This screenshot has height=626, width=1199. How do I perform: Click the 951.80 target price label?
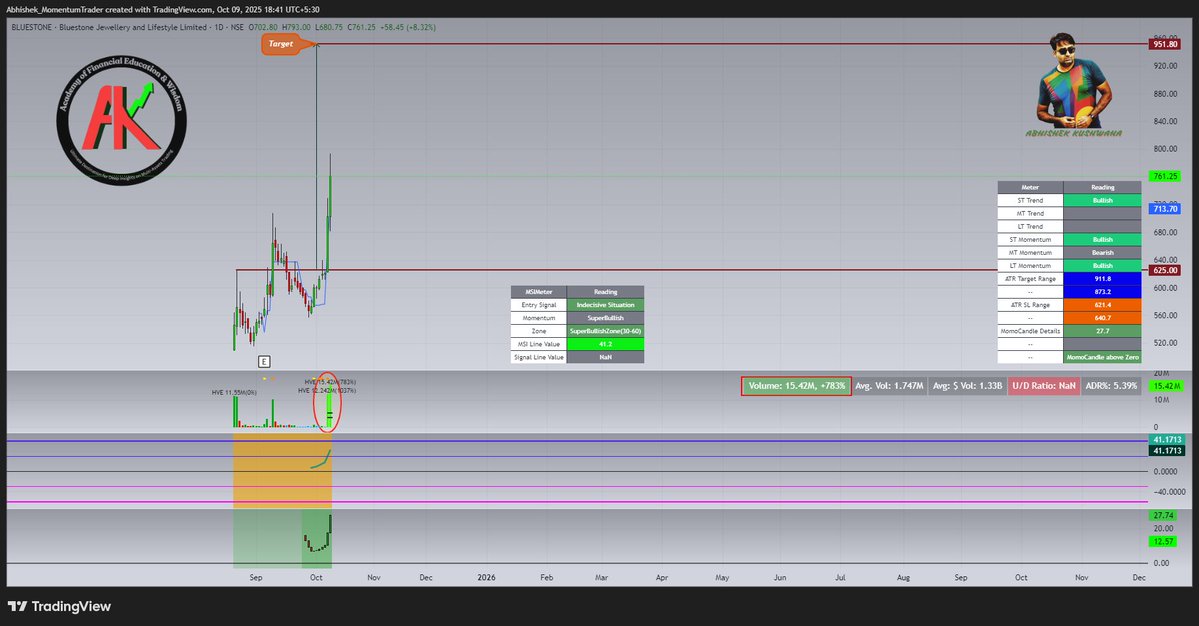[x=1165, y=44]
